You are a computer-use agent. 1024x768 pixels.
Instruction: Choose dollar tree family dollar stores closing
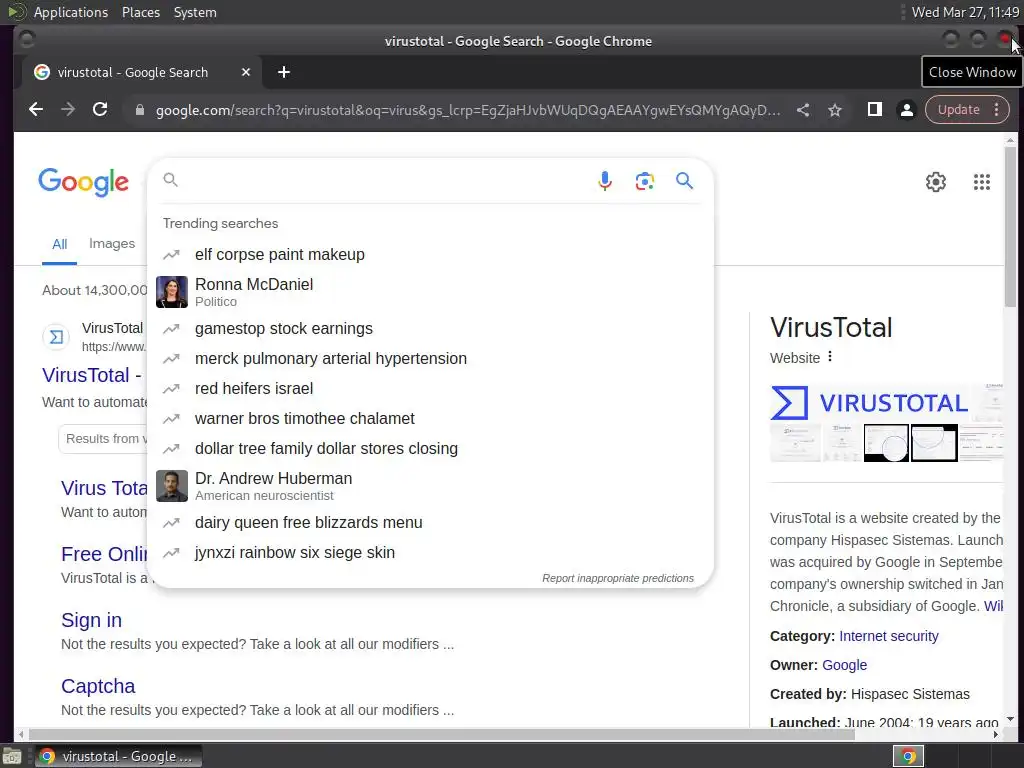click(x=431, y=449)
